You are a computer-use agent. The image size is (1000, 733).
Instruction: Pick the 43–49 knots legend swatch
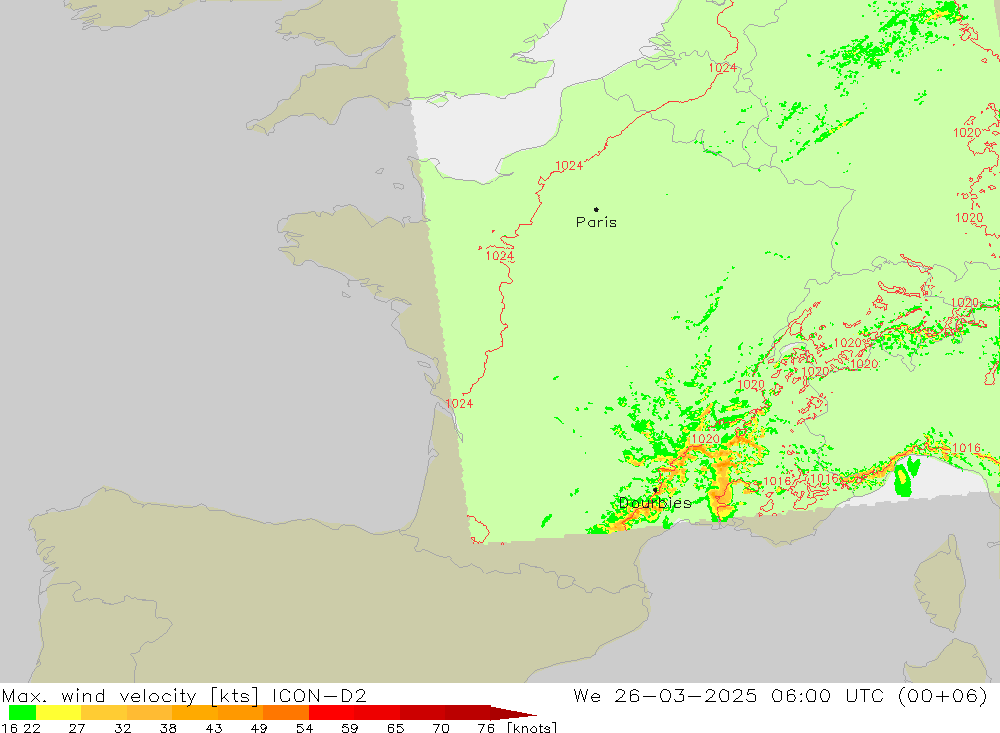coord(240,713)
